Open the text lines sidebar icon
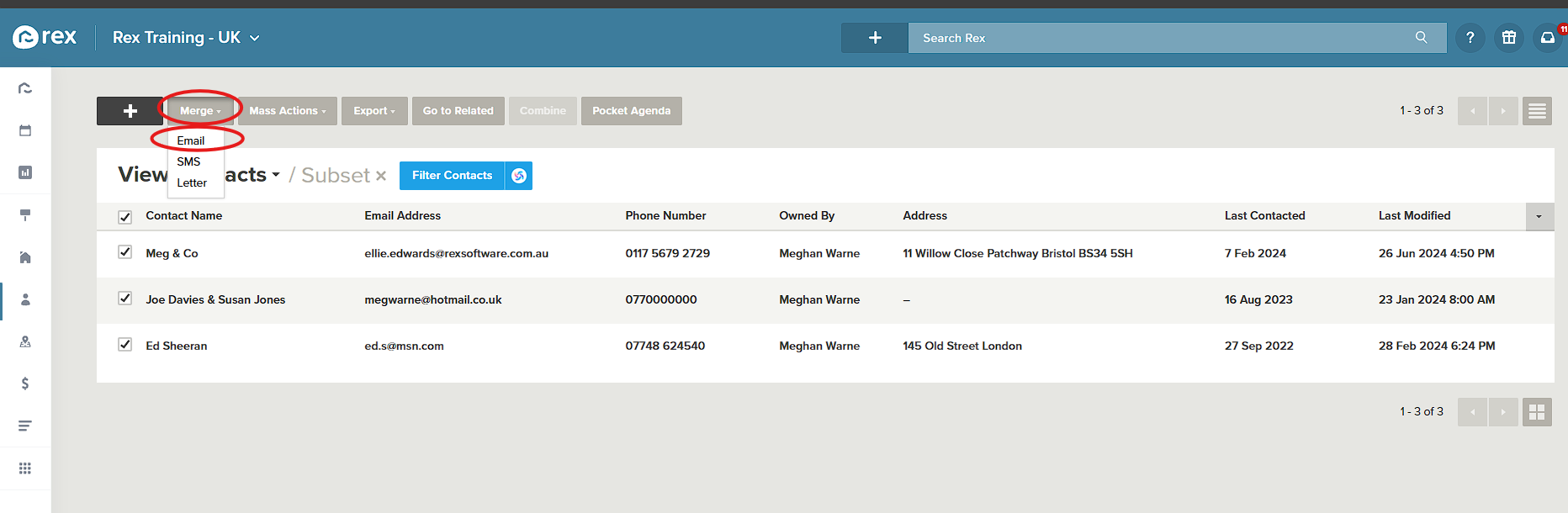Image resolution: width=1568 pixels, height=513 pixels. click(25, 426)
